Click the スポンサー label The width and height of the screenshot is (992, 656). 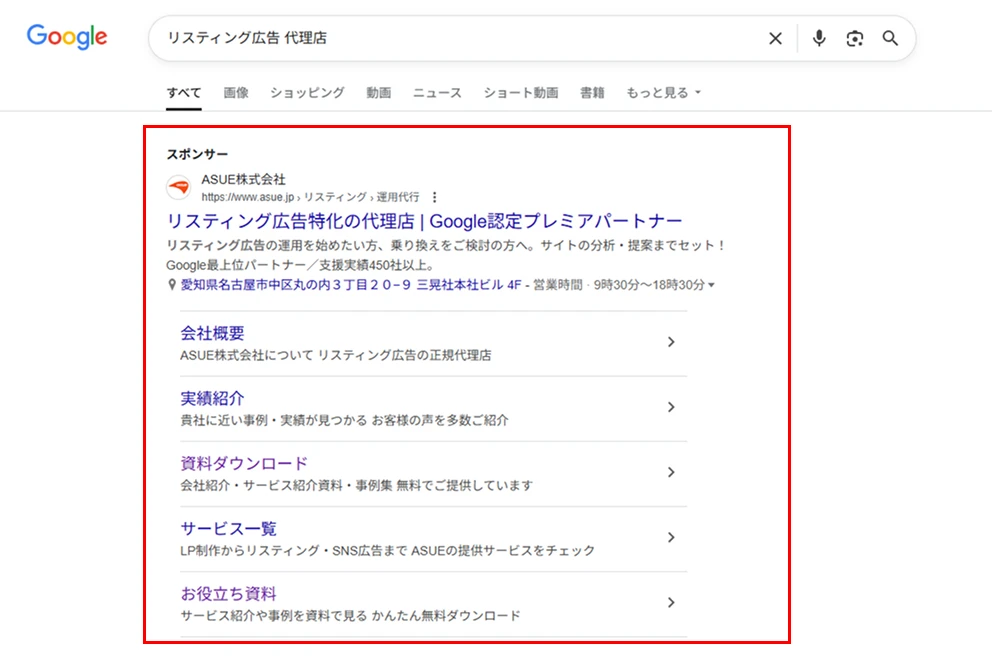click(197, 154)
